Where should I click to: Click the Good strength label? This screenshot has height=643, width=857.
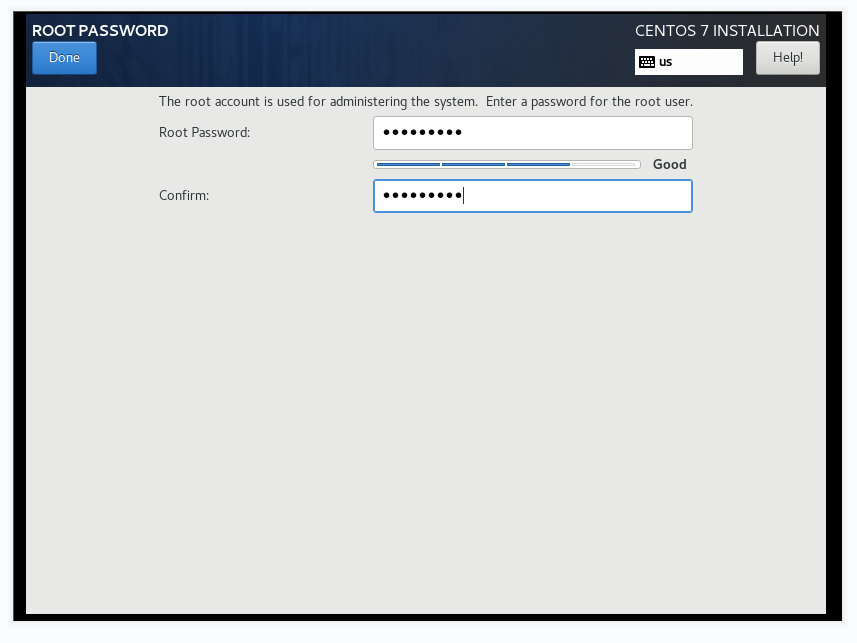point(670,165)
